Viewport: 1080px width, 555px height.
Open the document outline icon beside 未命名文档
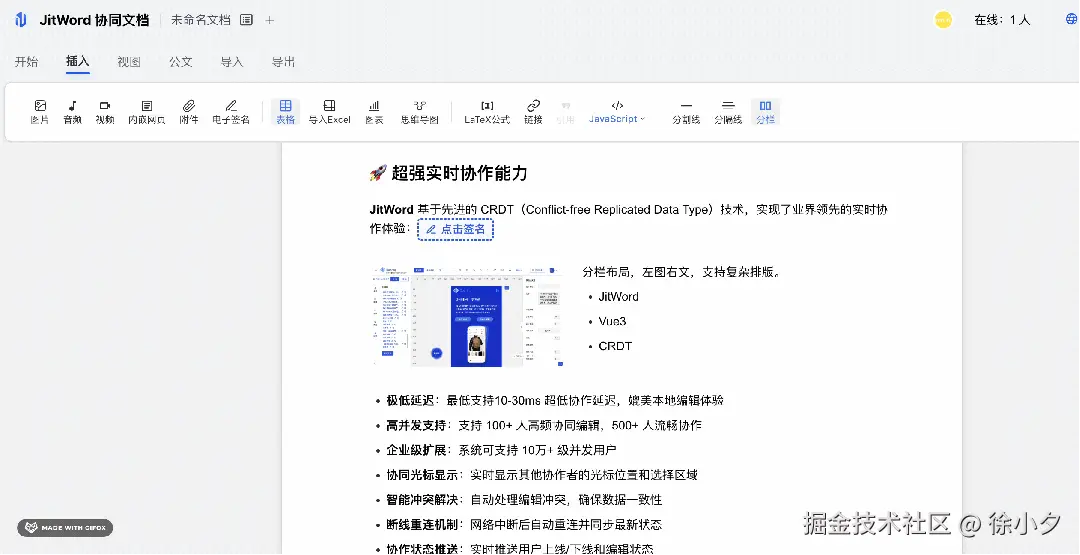246,20
